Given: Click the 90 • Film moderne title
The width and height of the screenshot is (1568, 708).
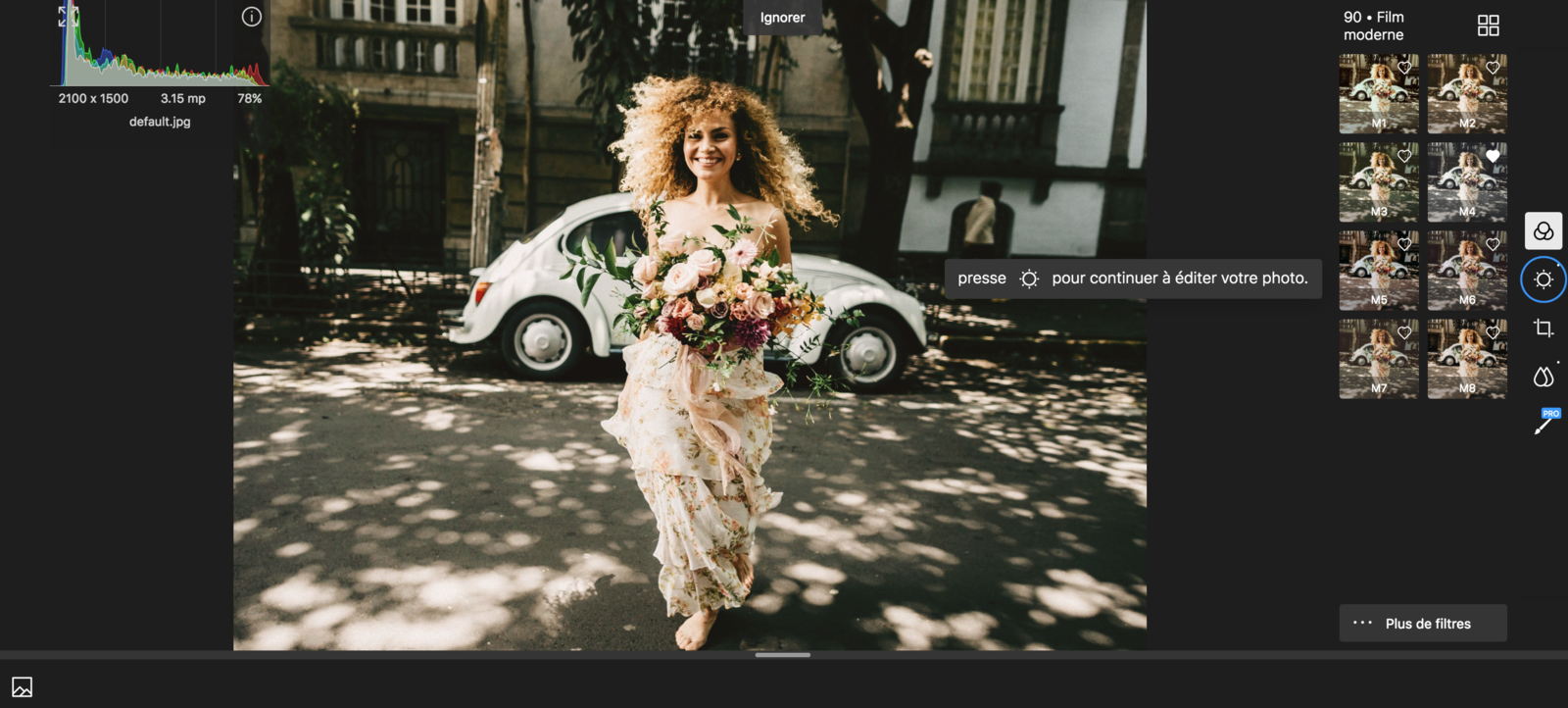Looking at the screenshot, I should point(1374,25).
